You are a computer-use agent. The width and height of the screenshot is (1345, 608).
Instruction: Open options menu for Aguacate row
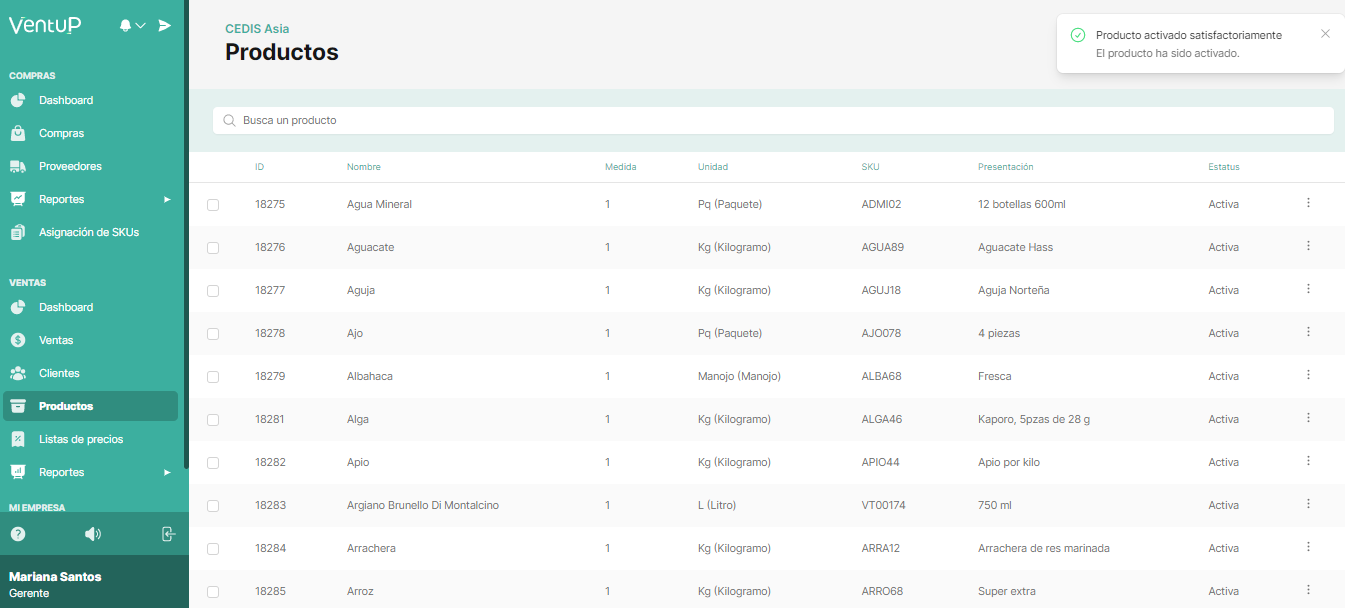(x=1308, y=246)
